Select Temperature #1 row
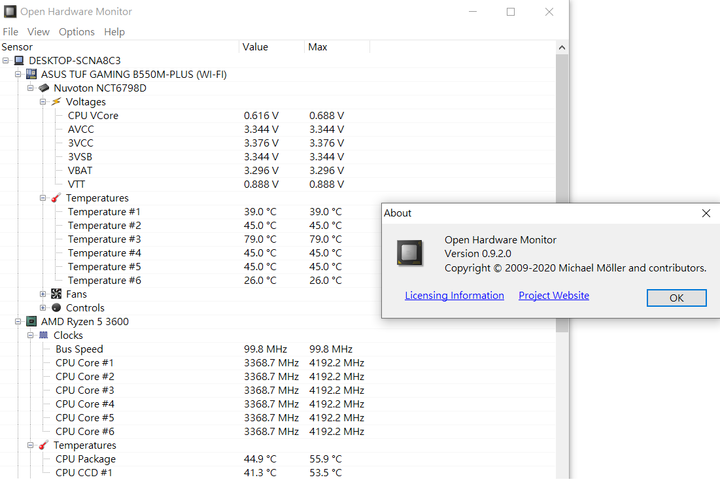 [x=191, y=212]
